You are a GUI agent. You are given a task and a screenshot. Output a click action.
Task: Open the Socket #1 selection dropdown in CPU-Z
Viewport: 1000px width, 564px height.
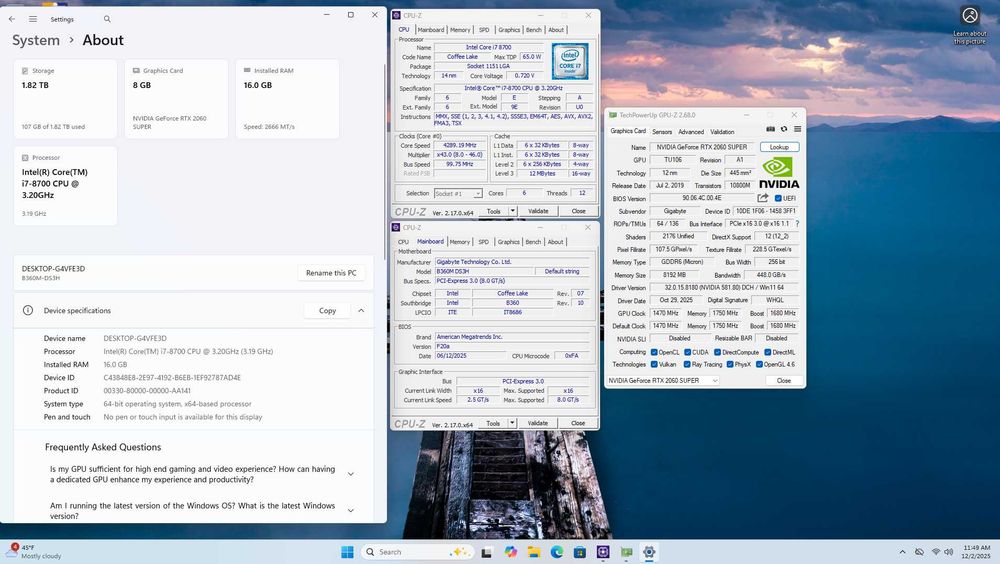(458, 193)
